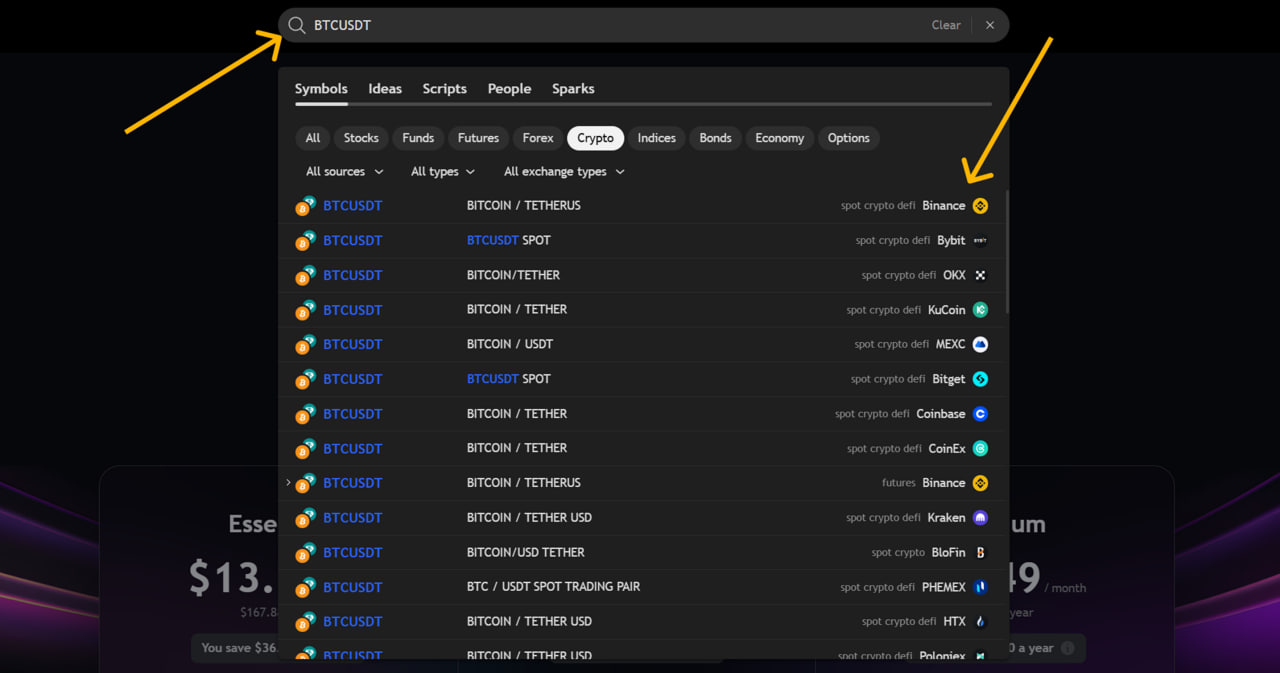Switch to the Symbols tab
The width and height of the screenshot is (1280, 673).
(321, 89)
